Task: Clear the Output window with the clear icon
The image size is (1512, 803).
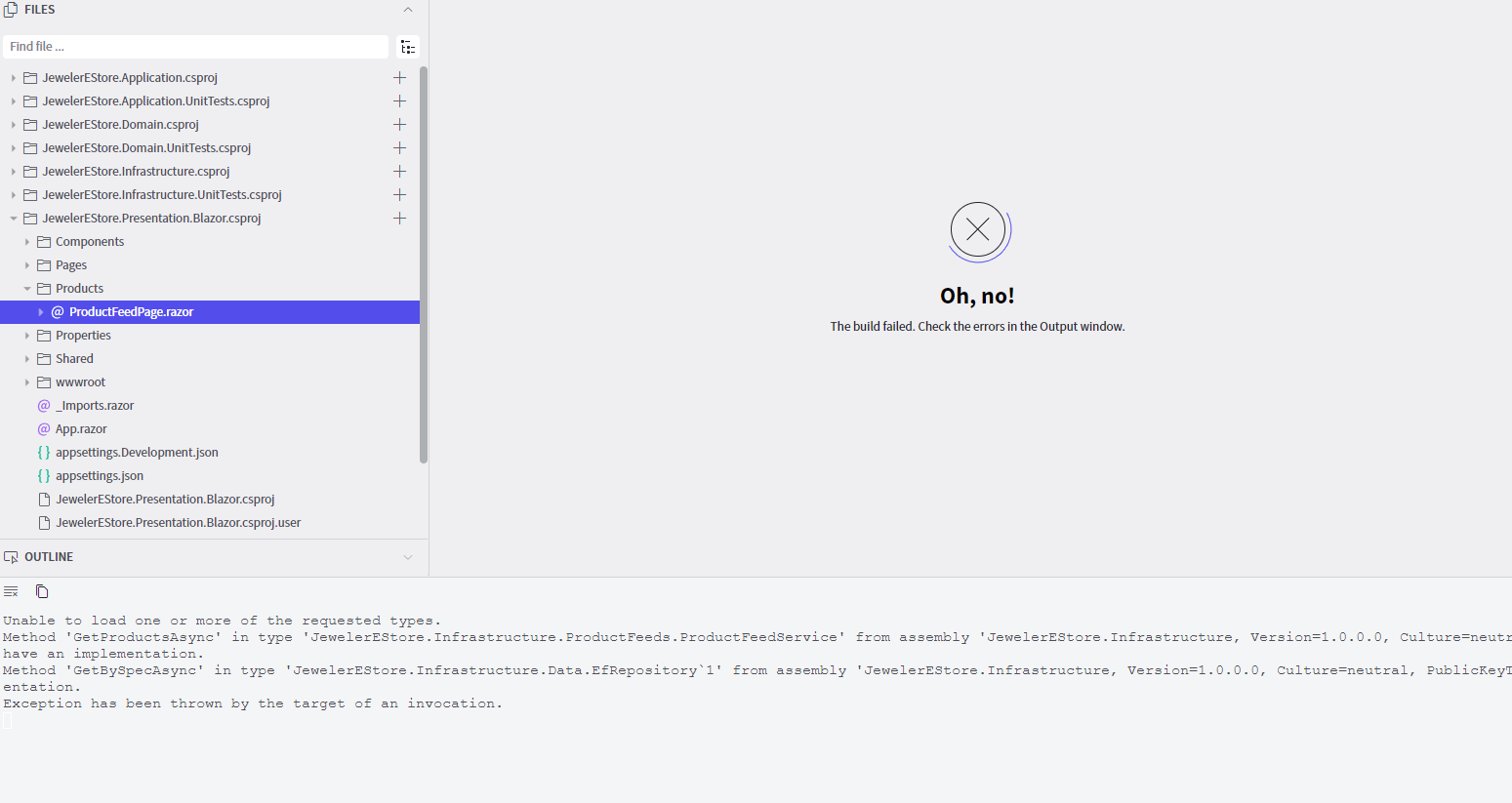Action: click(10, 590)
